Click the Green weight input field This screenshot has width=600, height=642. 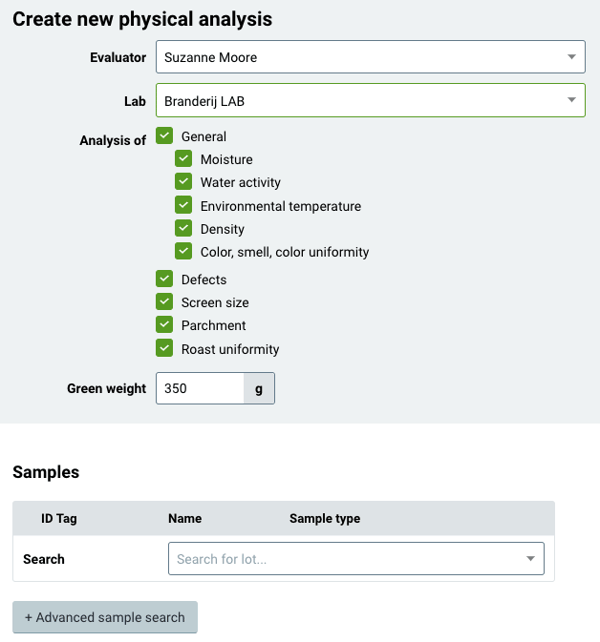click(200, 388)
